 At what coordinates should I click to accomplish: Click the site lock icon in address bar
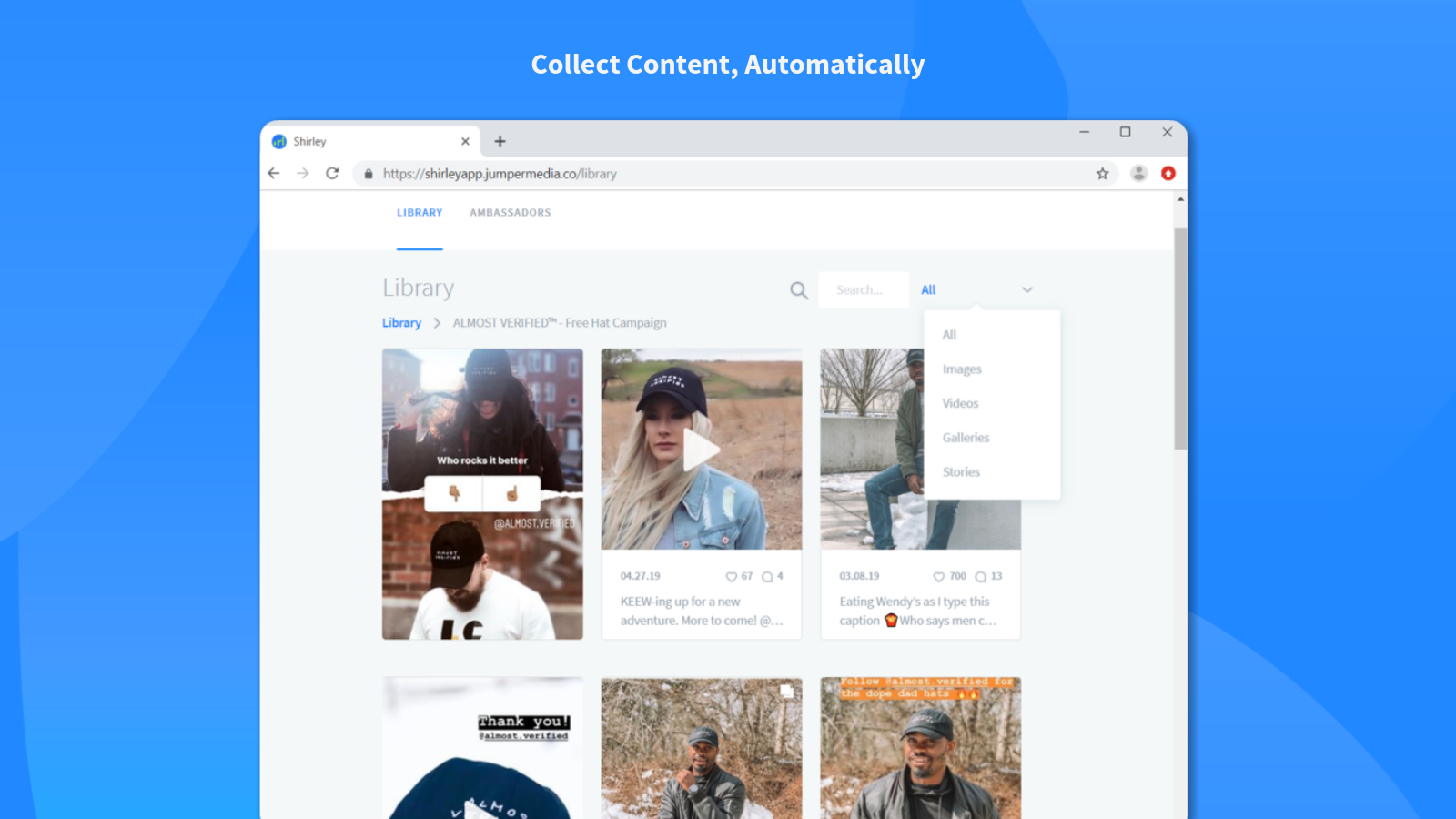click(368, 174)
